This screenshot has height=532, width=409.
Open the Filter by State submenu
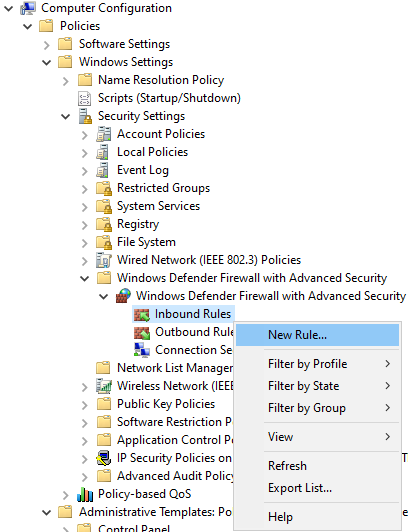(317, 386)
